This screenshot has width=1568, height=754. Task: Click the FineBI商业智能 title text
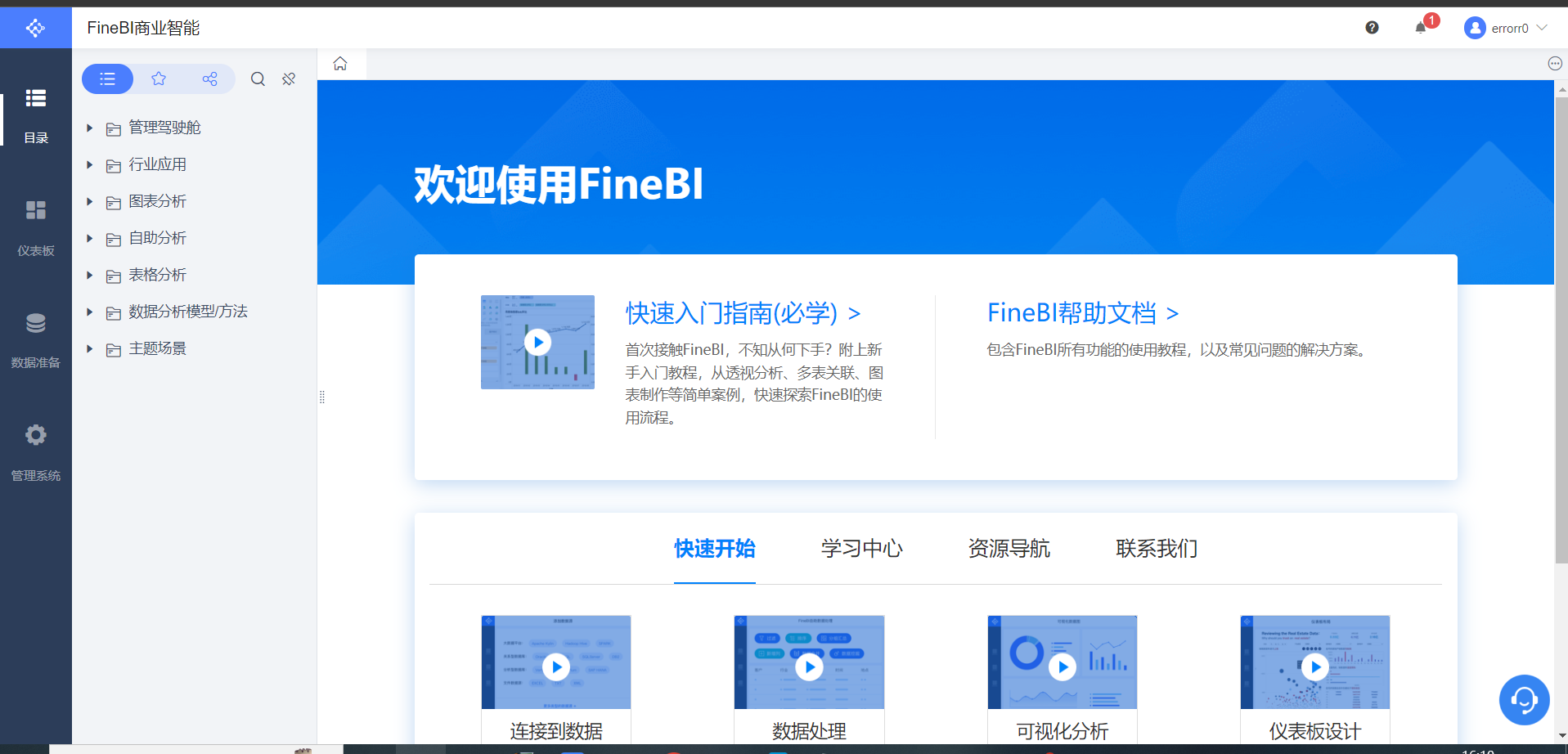tap(143, 28)
